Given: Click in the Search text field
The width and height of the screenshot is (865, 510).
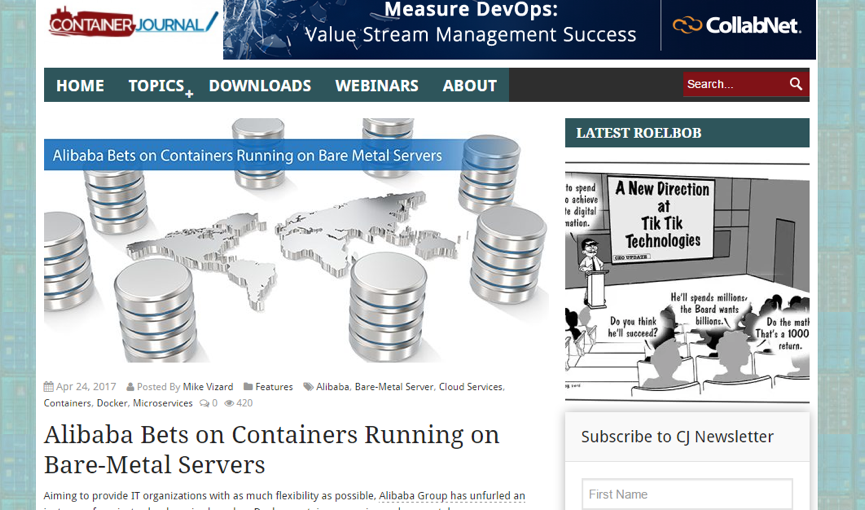Looking at the screenshot, I should tap(733, 84).
